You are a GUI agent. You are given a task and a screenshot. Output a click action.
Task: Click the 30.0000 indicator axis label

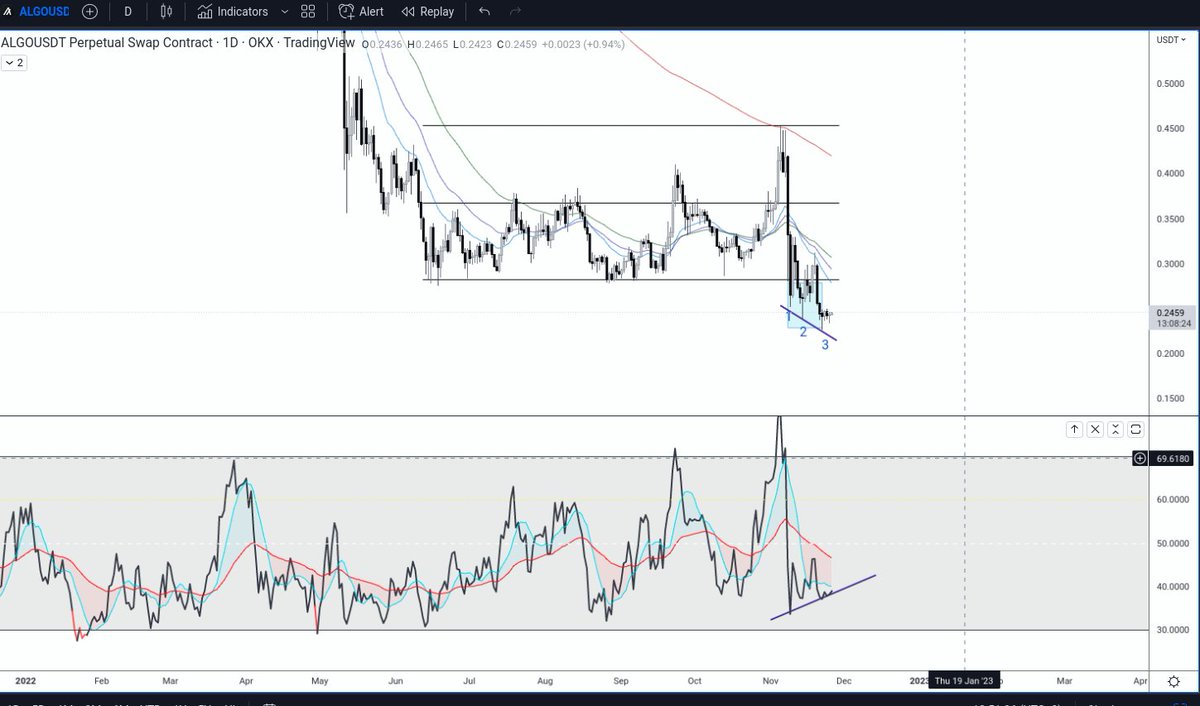coord(1171,630)
